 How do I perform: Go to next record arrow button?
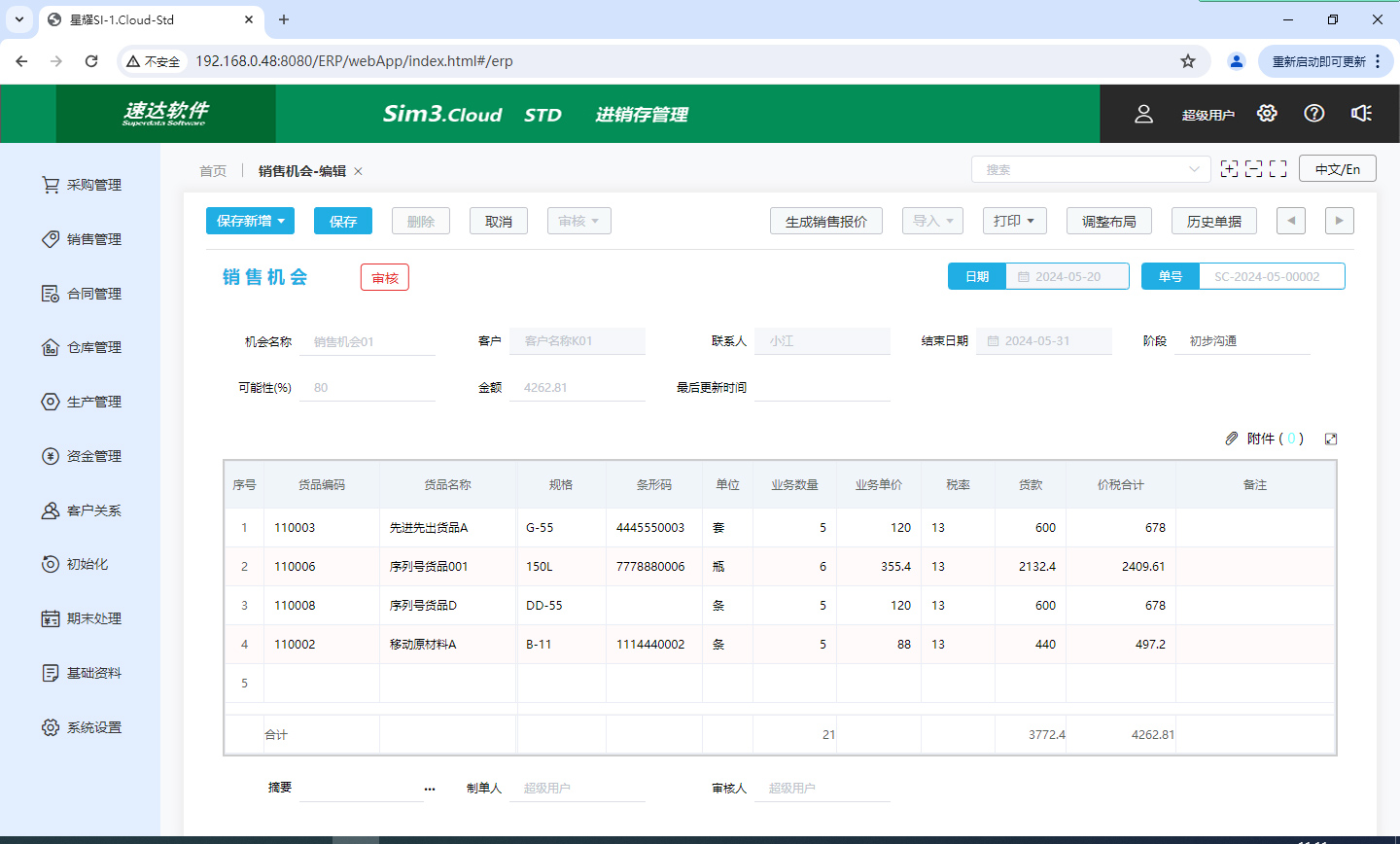tap(1339, 221)
